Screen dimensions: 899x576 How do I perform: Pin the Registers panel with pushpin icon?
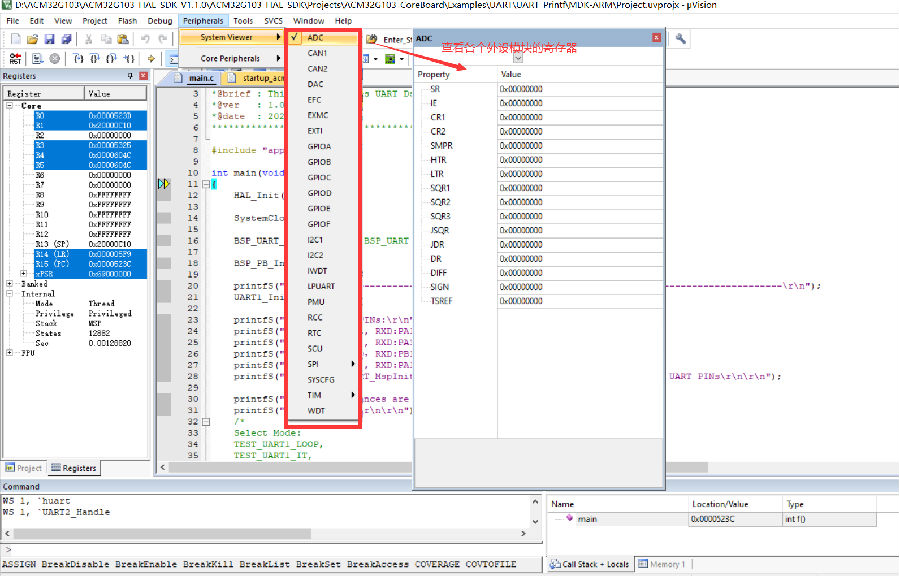point(130,76)
